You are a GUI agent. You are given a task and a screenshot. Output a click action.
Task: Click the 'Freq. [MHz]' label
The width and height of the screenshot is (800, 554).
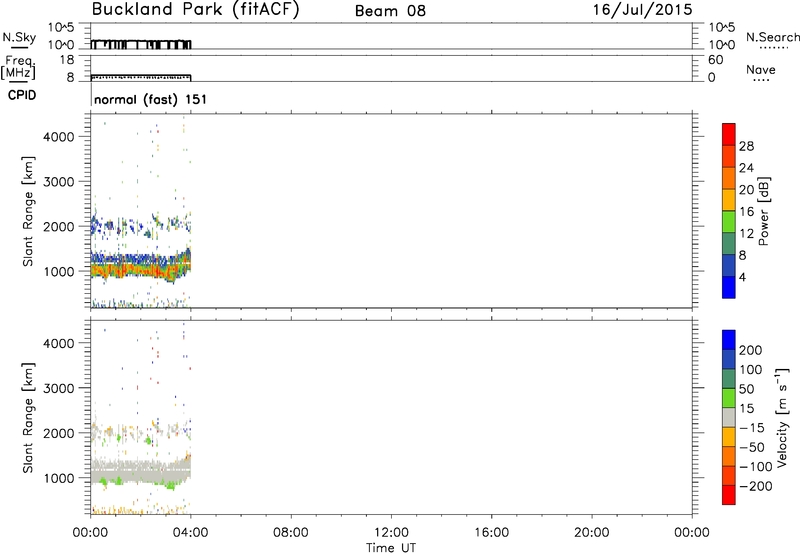(x=19, y=68)
